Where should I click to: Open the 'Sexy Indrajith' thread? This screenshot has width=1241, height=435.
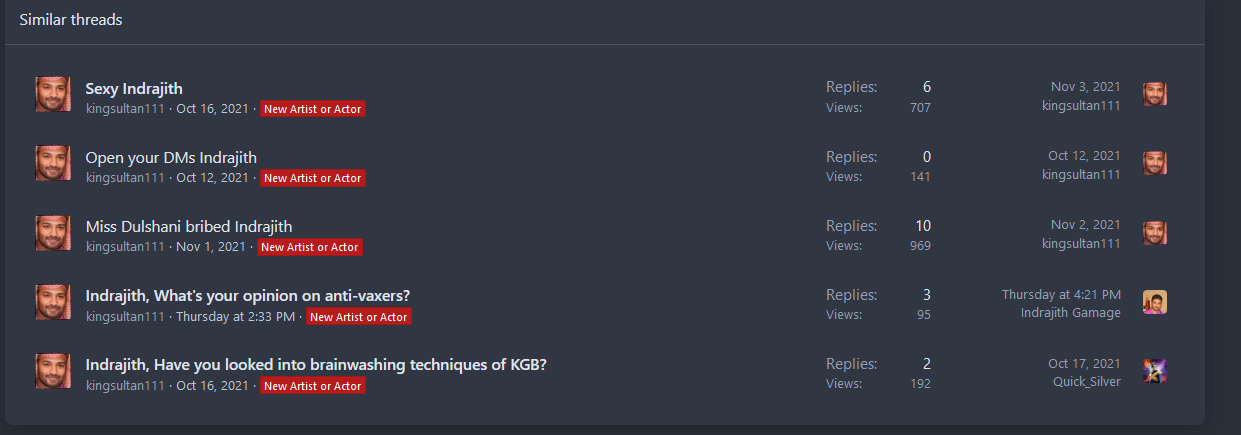point(134,88)
